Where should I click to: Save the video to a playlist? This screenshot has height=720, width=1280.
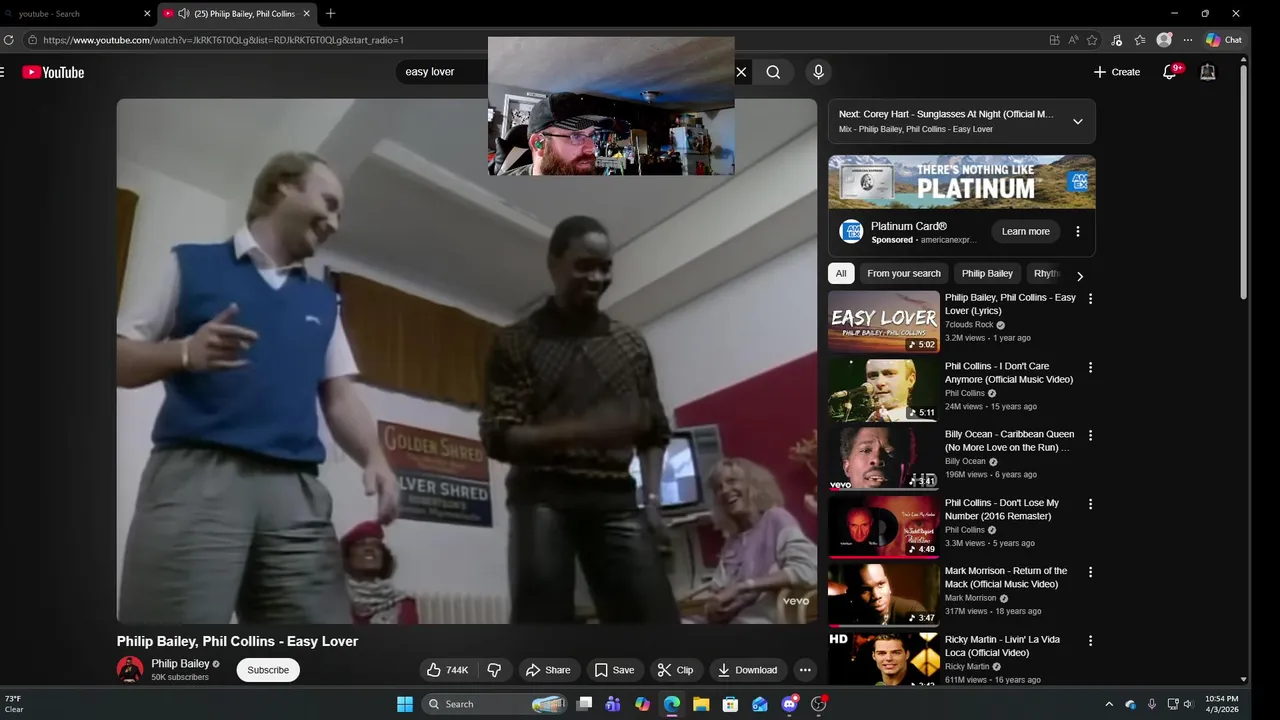[x=614, y=670]
